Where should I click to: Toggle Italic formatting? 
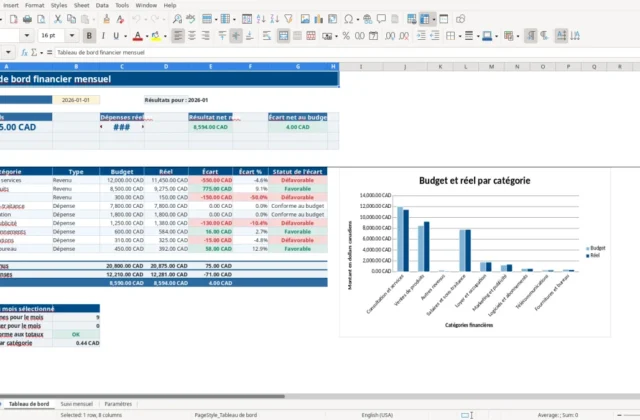coord(103,36)
